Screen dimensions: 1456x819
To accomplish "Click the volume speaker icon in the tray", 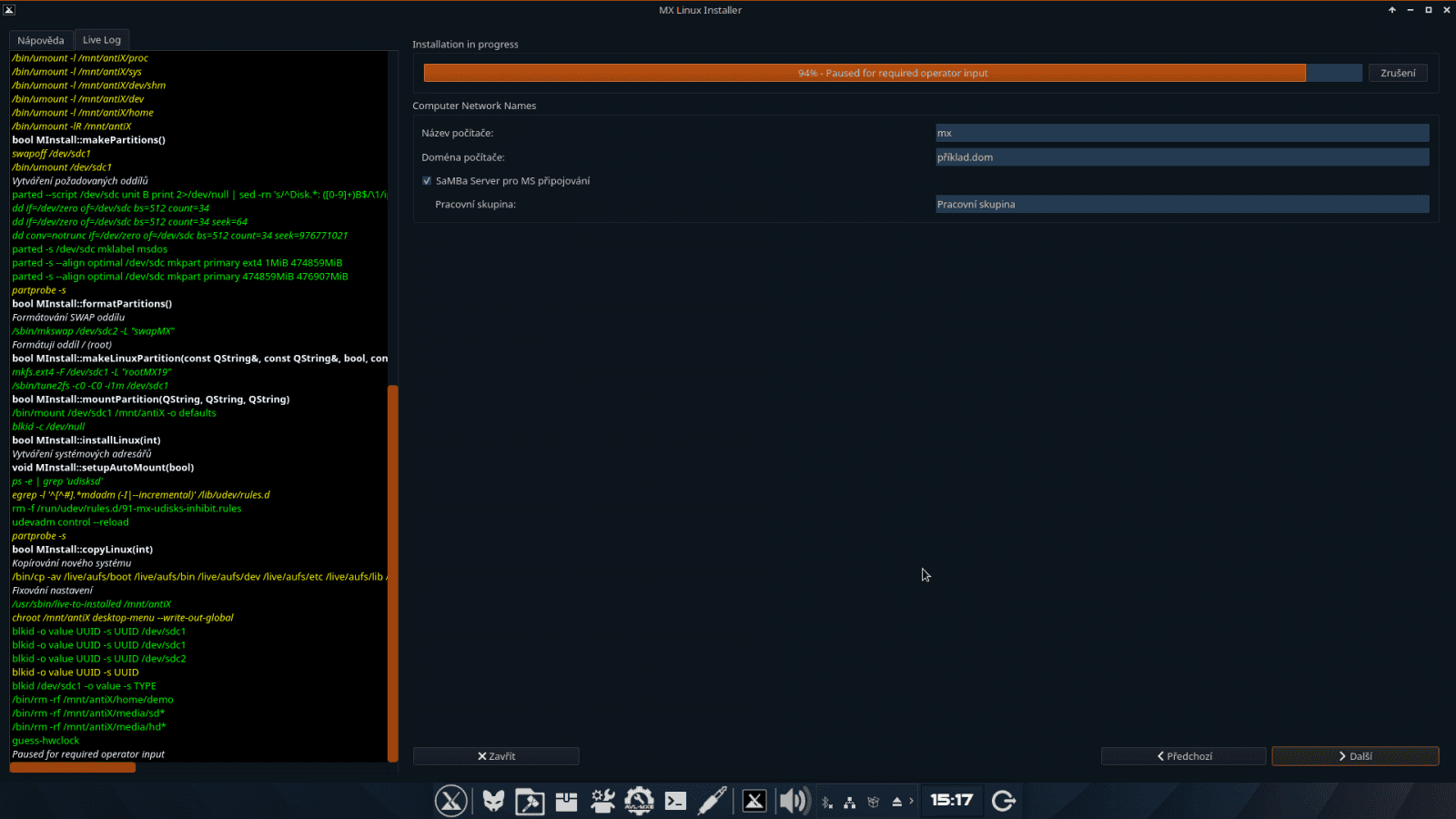I will 791,801.
